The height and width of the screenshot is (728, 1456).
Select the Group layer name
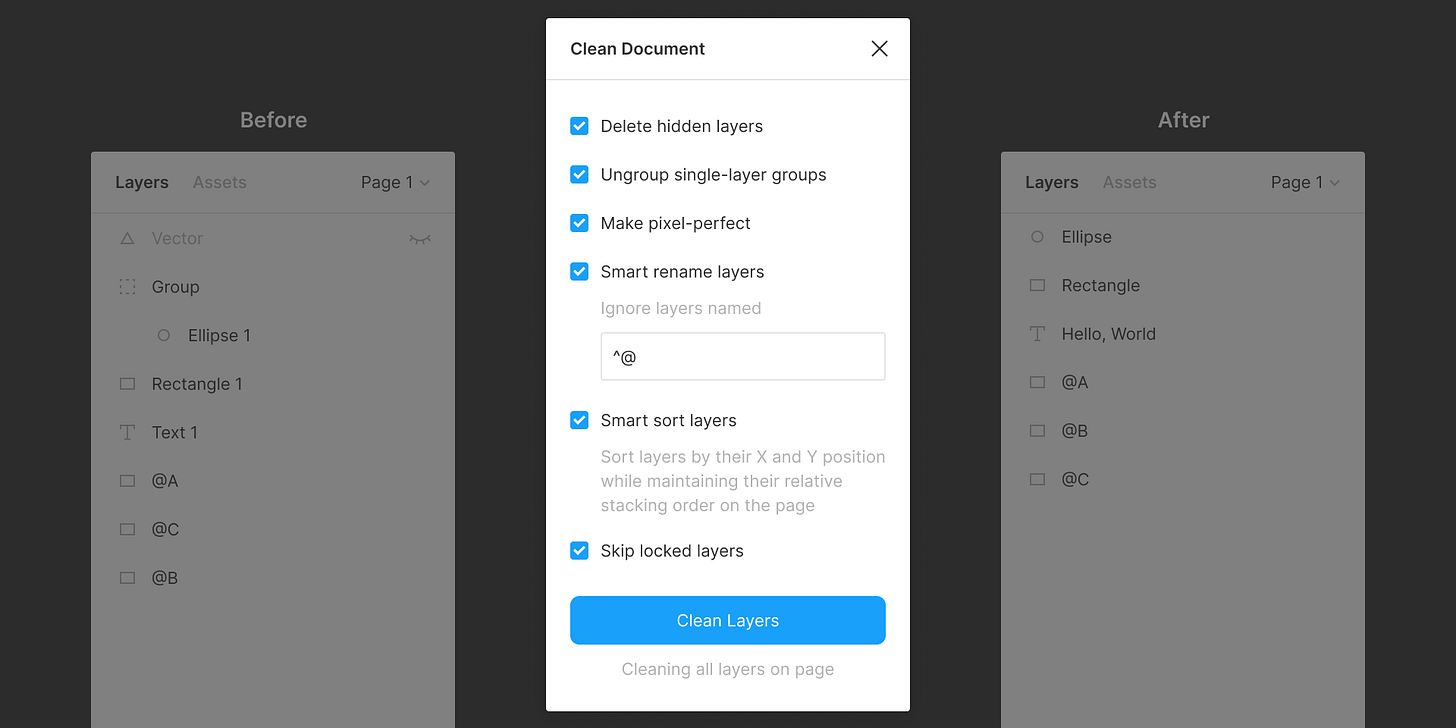[175, 287]
